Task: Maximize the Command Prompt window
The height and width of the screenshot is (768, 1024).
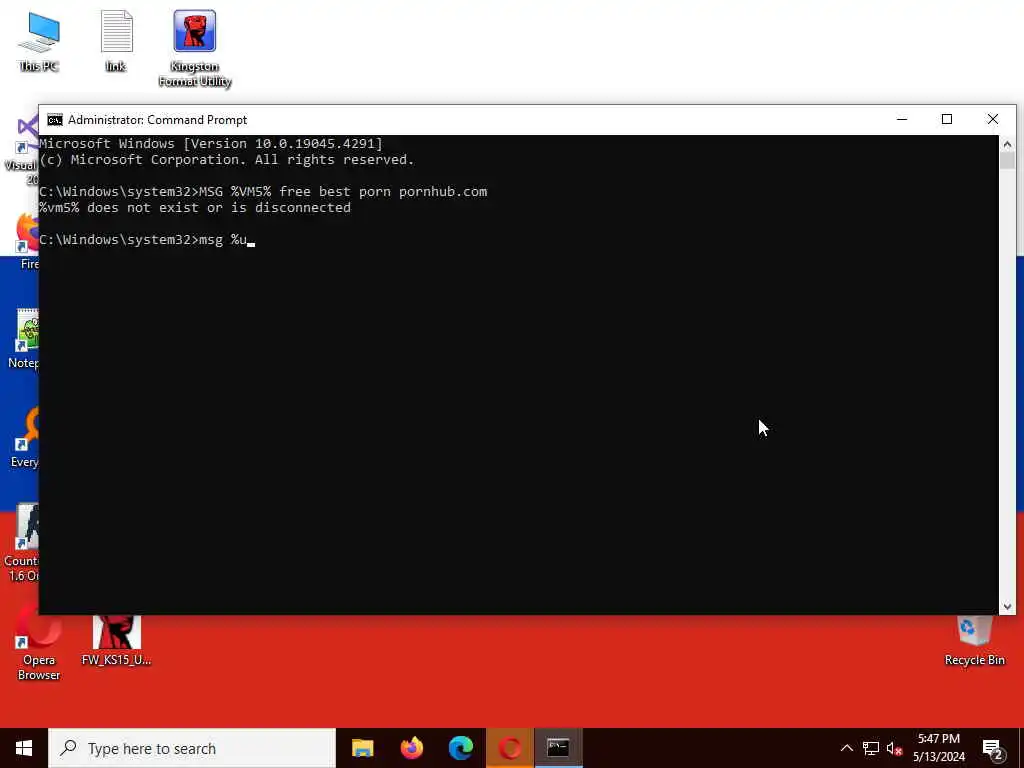Action: 947,120
